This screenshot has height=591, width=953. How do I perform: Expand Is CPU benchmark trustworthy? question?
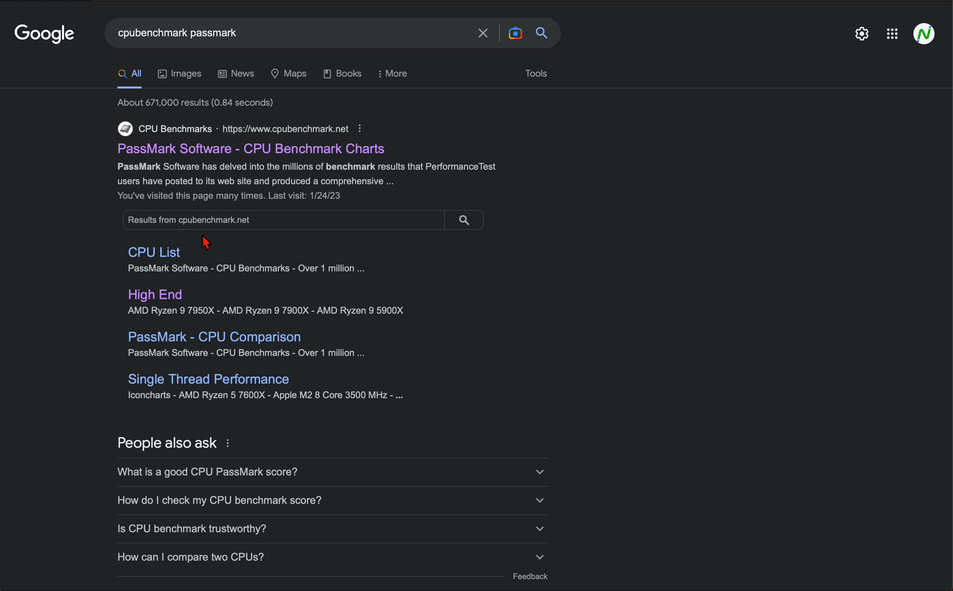[x=332, y=529]
